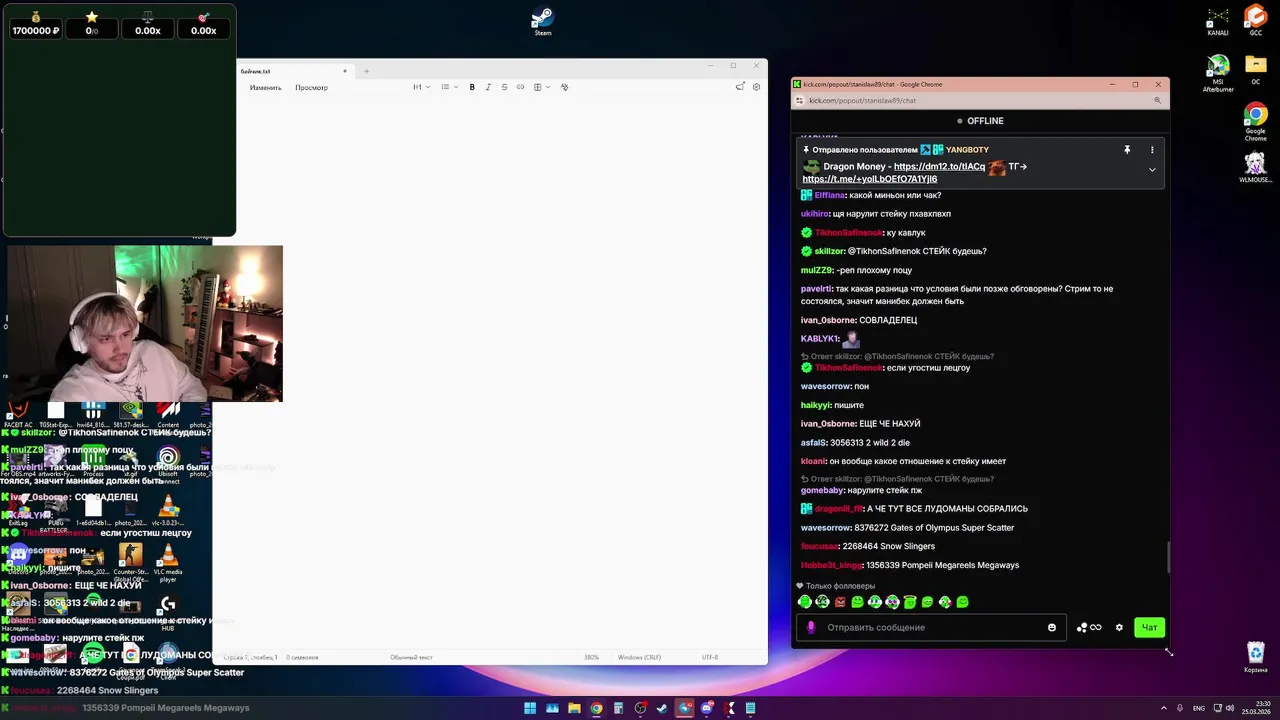Viewport: 1280px width, 720px height.
Task: Open Calculator from the taskbar
Action: [x=618, y=708]
